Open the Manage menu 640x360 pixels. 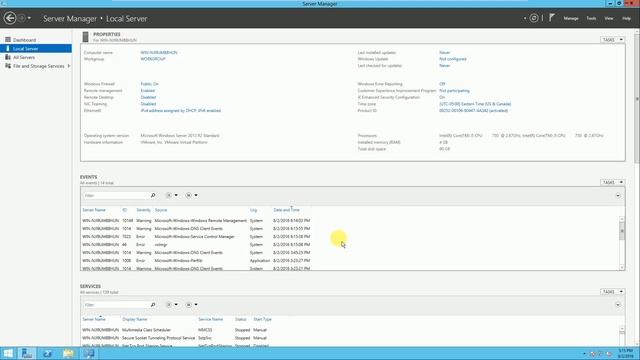tap(571, 18)
